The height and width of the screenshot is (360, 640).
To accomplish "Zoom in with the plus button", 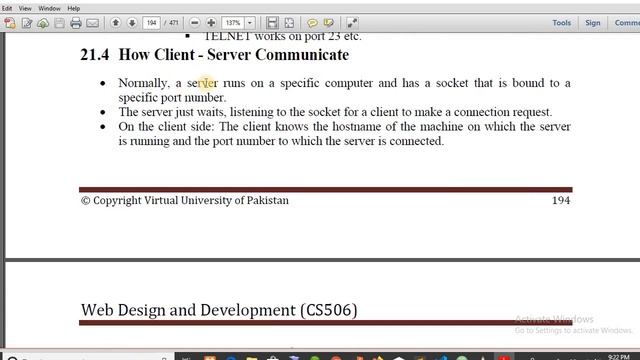I will point(211,23).
